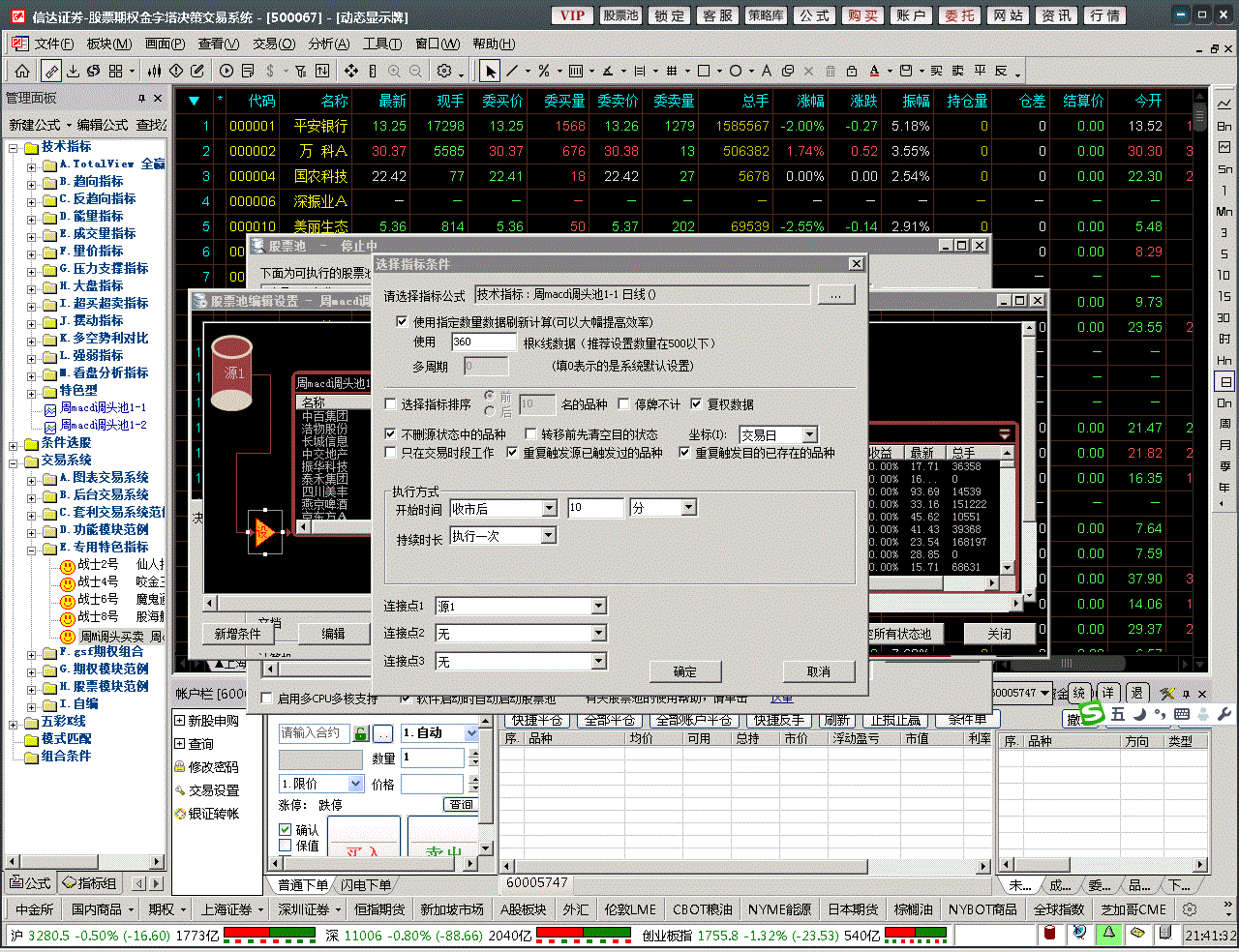Image resolution: width=1239 pixels, height=952 pixels.
Task: Enable 只在交易时段工作 checkbox
Action: tap(391, 452)
